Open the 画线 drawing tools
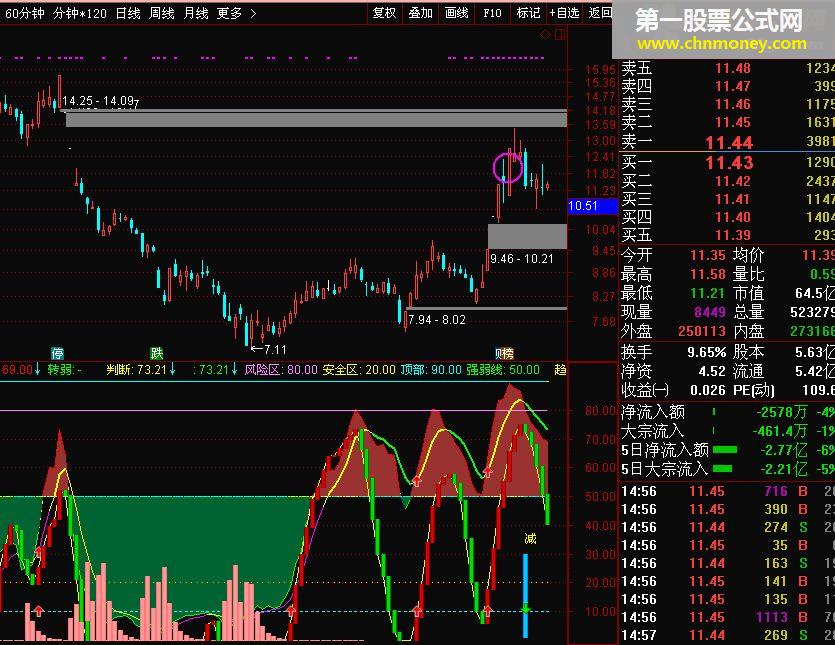The height and width of the screenshot is (645, 835). pos(456,13)
